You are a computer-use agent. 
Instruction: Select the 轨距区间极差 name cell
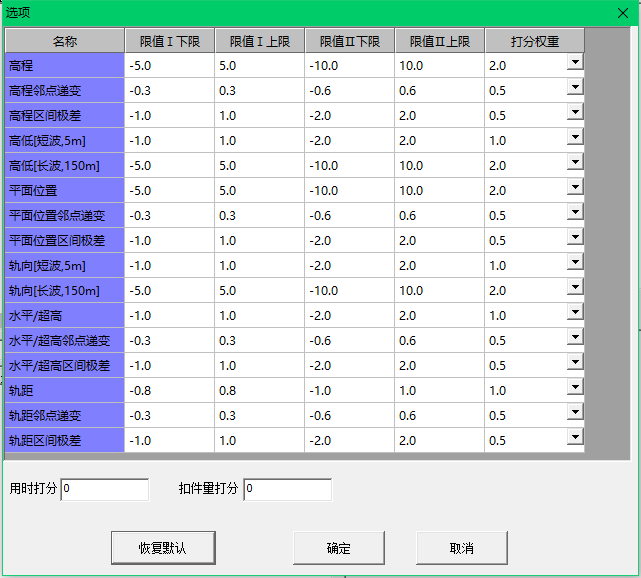pos(65,440)
